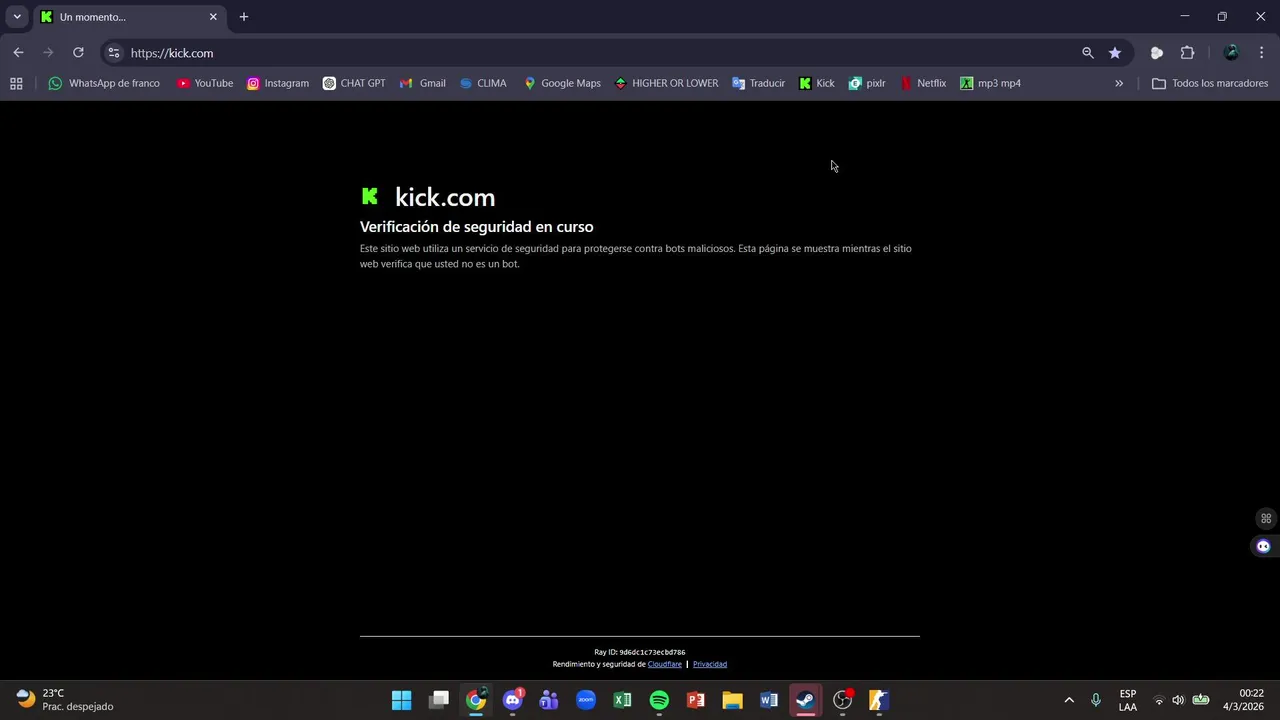This screenshot has width=1280, height=720.
Task: Open the Windows Start menu
Action: tap(402, 700)
